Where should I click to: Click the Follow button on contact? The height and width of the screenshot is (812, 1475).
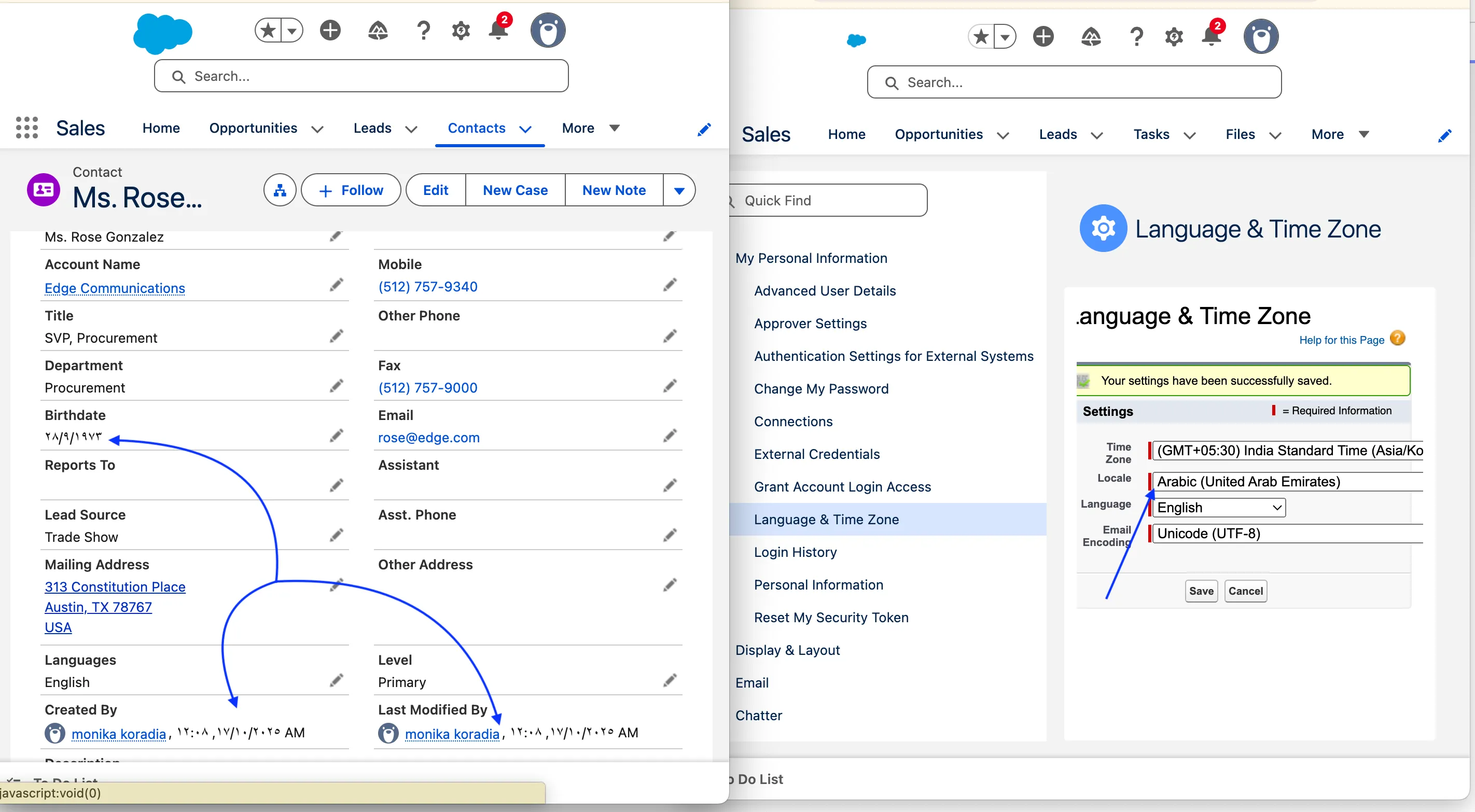tap(351, 190)
